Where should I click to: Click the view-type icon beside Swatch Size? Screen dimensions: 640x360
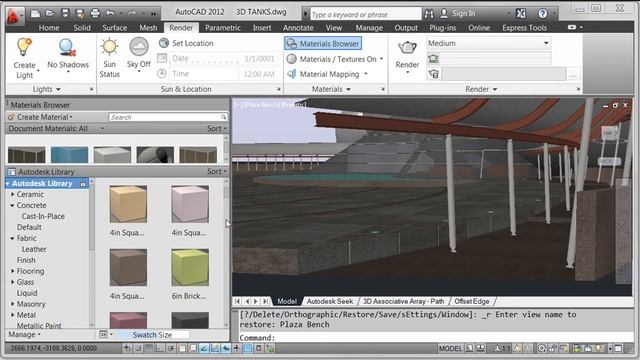pyautogui.click(x=103, y=335)
